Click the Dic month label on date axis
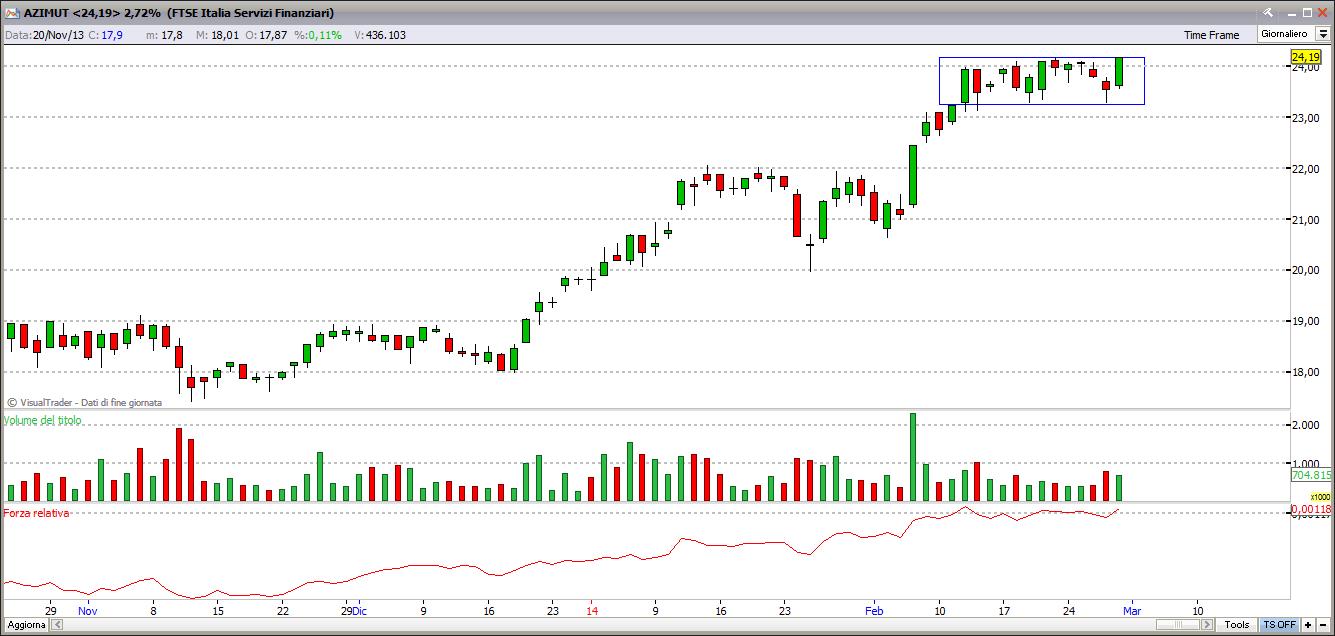The image size is (1335, 636). coord(360,610)
